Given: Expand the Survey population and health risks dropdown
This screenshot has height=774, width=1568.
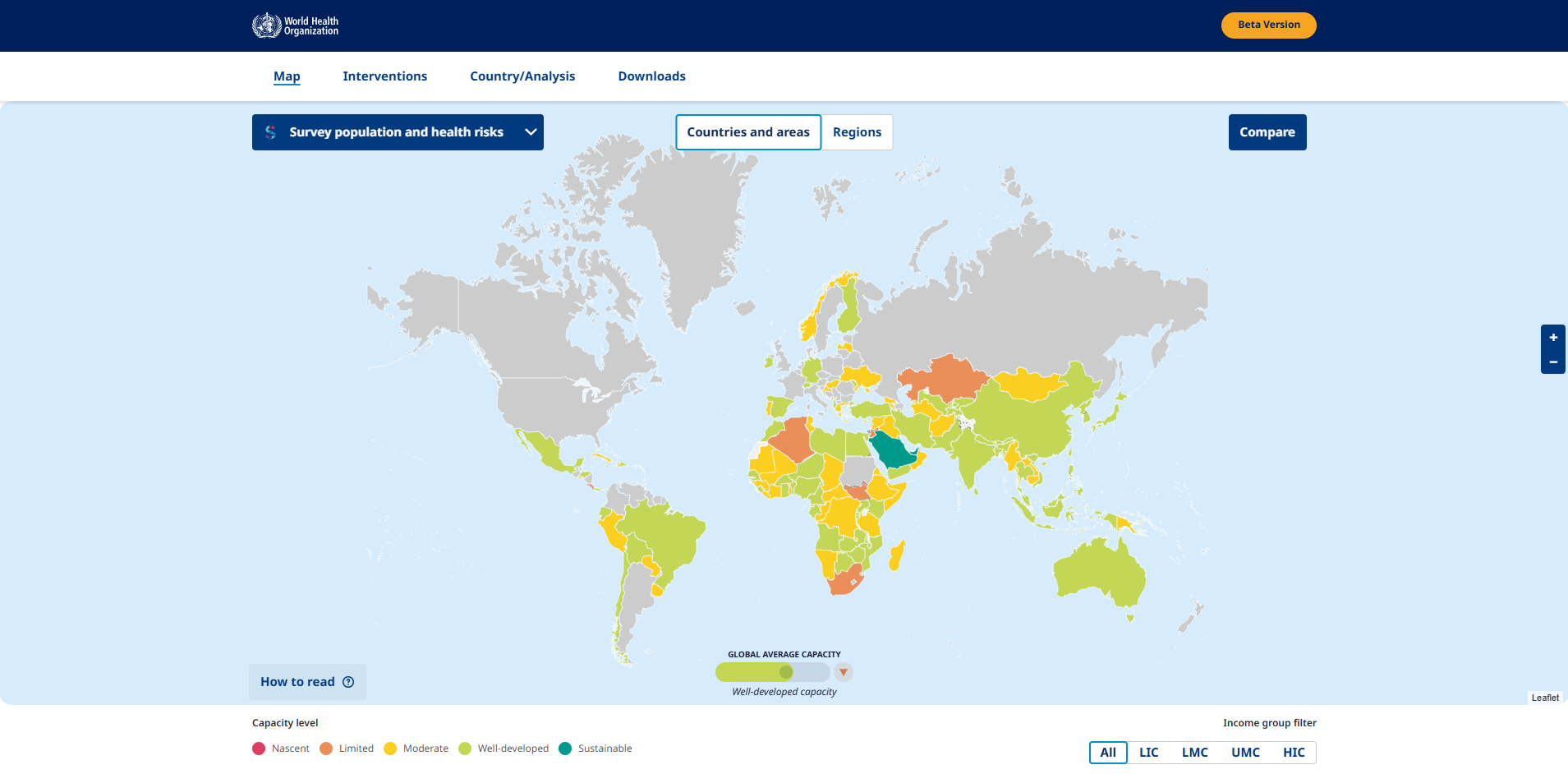Looking at the screenshot, I should click(398, 132).
